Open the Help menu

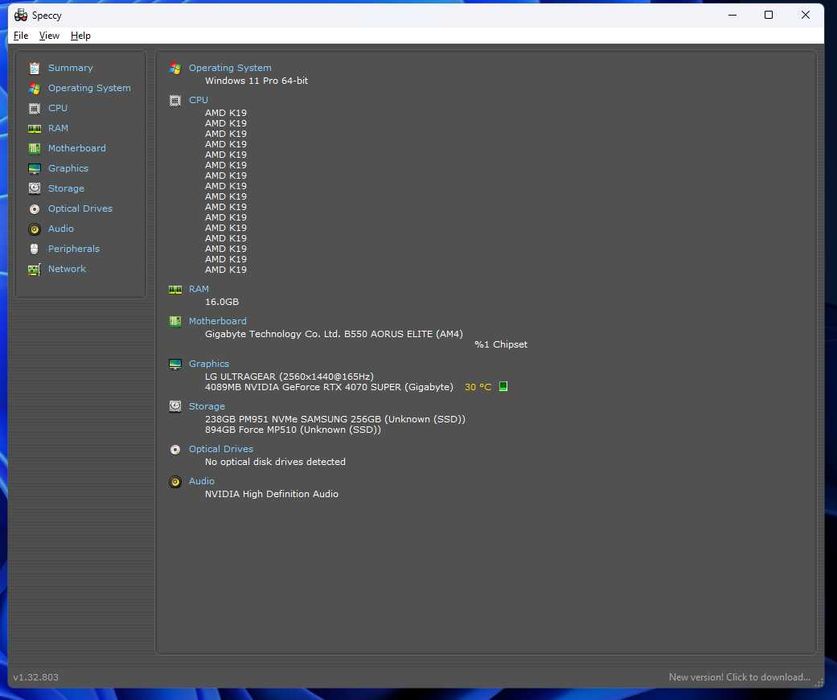(x=80, y=36)
